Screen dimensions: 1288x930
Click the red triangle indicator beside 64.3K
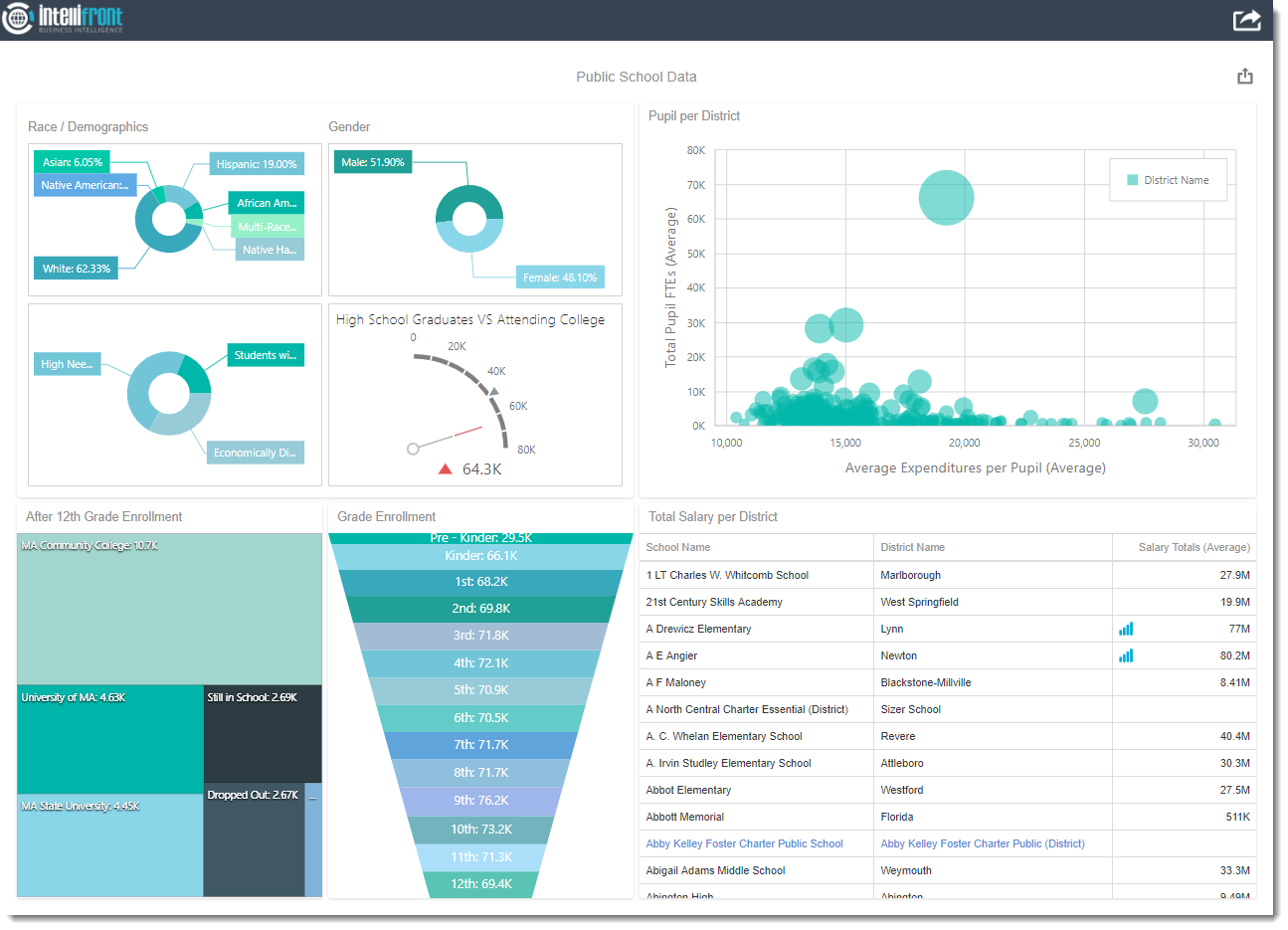[446, 469]
